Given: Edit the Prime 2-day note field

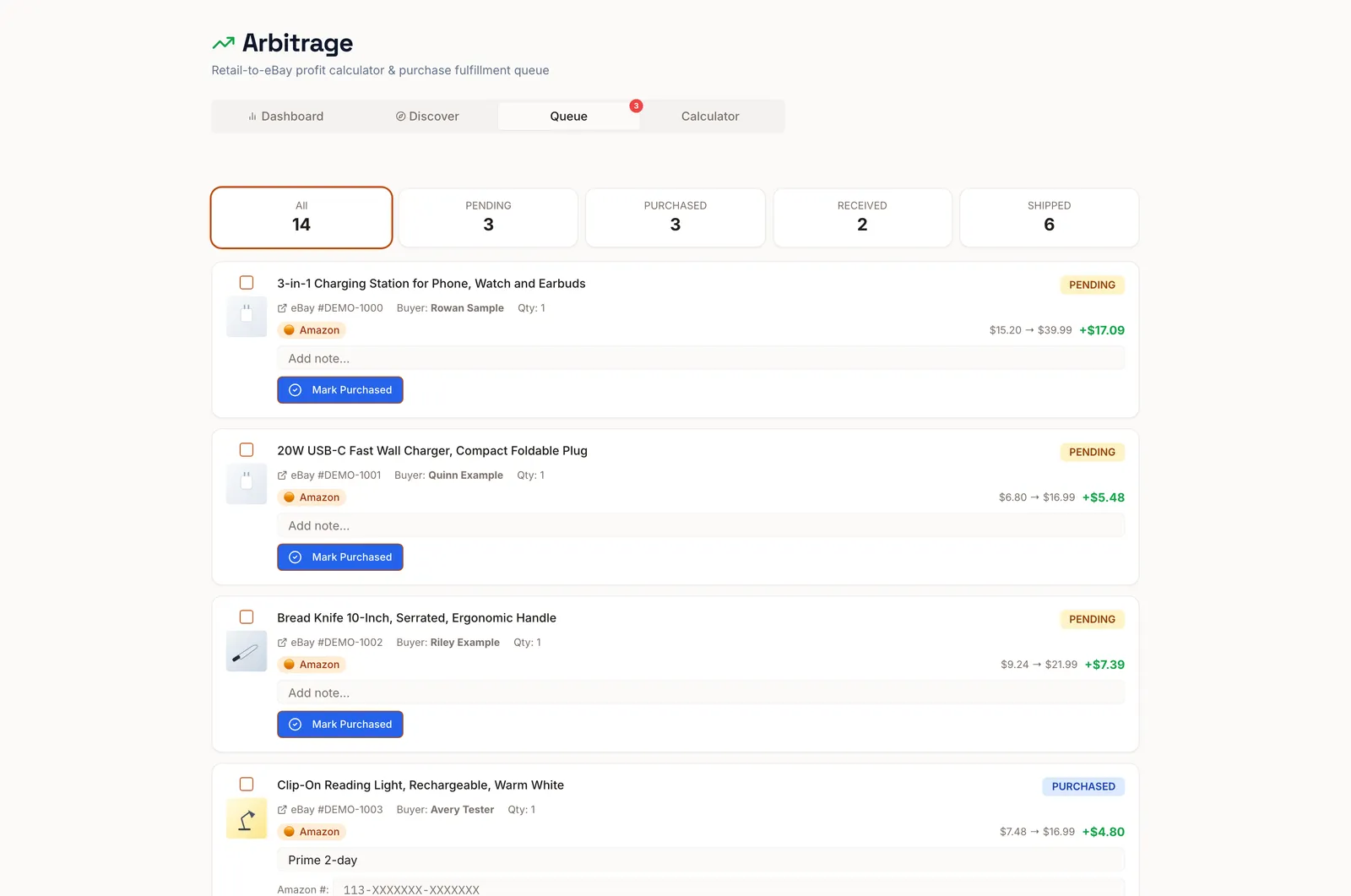Looking at the screenshot, I should coord(701,861).
